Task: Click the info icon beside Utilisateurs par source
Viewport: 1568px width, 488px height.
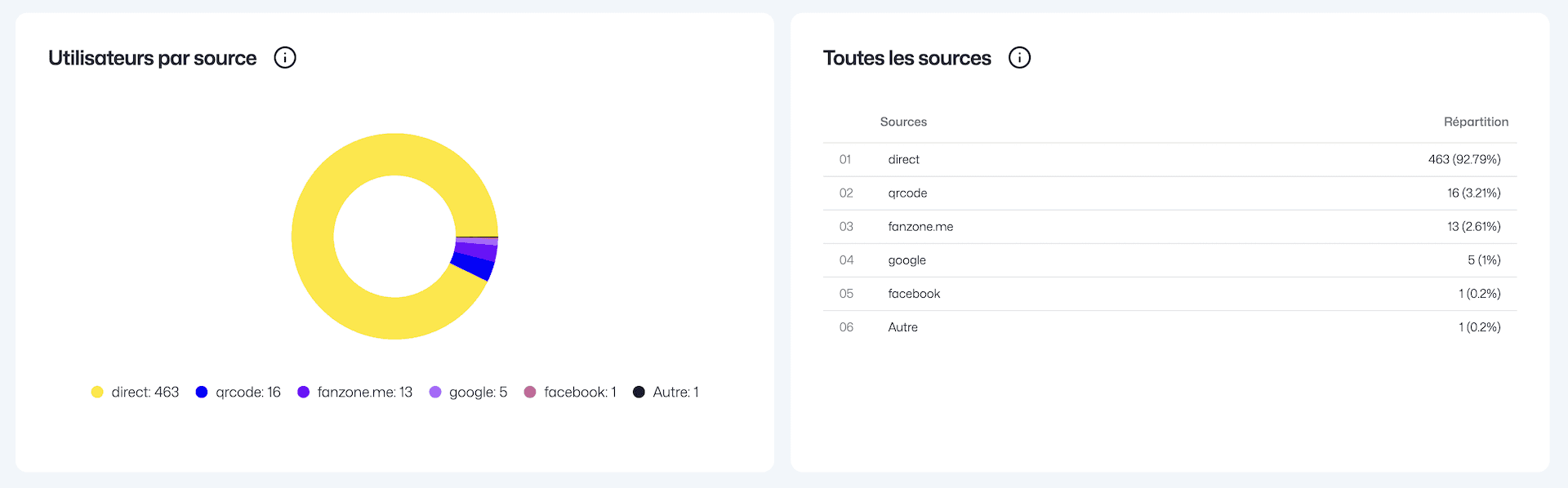Action: point(285,57)
